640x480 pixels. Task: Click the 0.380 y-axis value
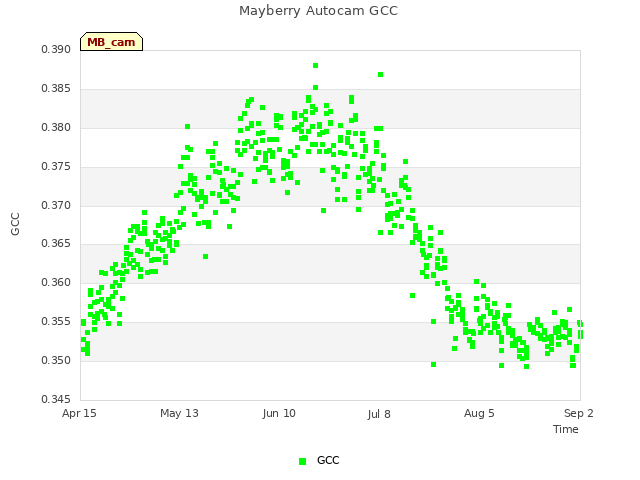pyautogui.click(x=56, y=128)
